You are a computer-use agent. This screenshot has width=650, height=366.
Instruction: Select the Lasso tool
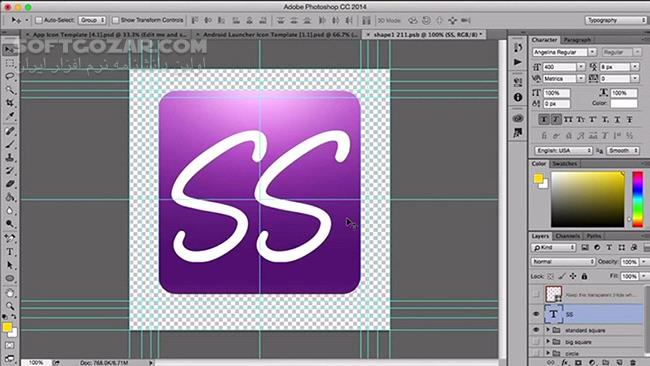pos(10,77)
